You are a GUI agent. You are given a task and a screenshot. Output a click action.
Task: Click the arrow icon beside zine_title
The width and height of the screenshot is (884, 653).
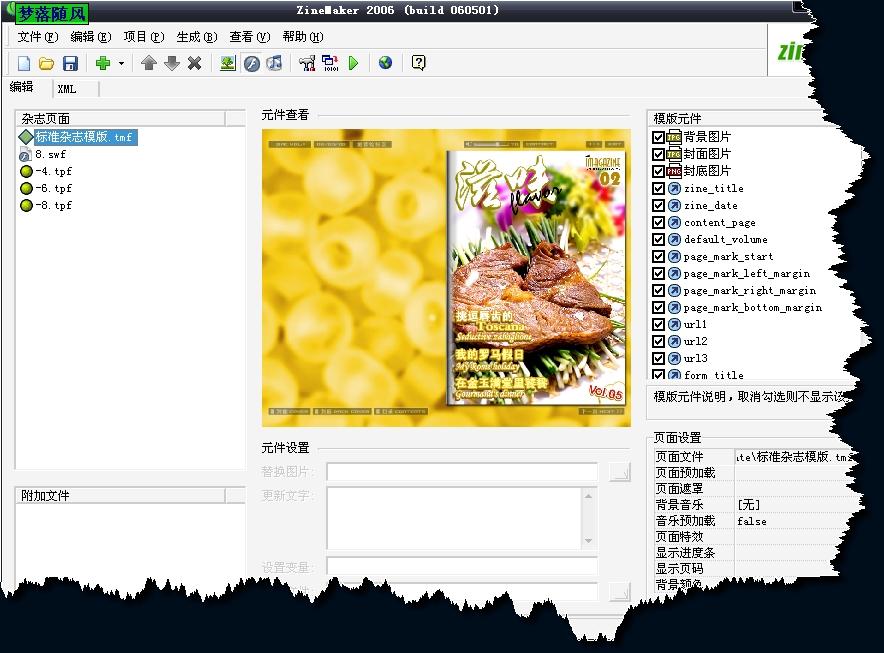(674, 188)
